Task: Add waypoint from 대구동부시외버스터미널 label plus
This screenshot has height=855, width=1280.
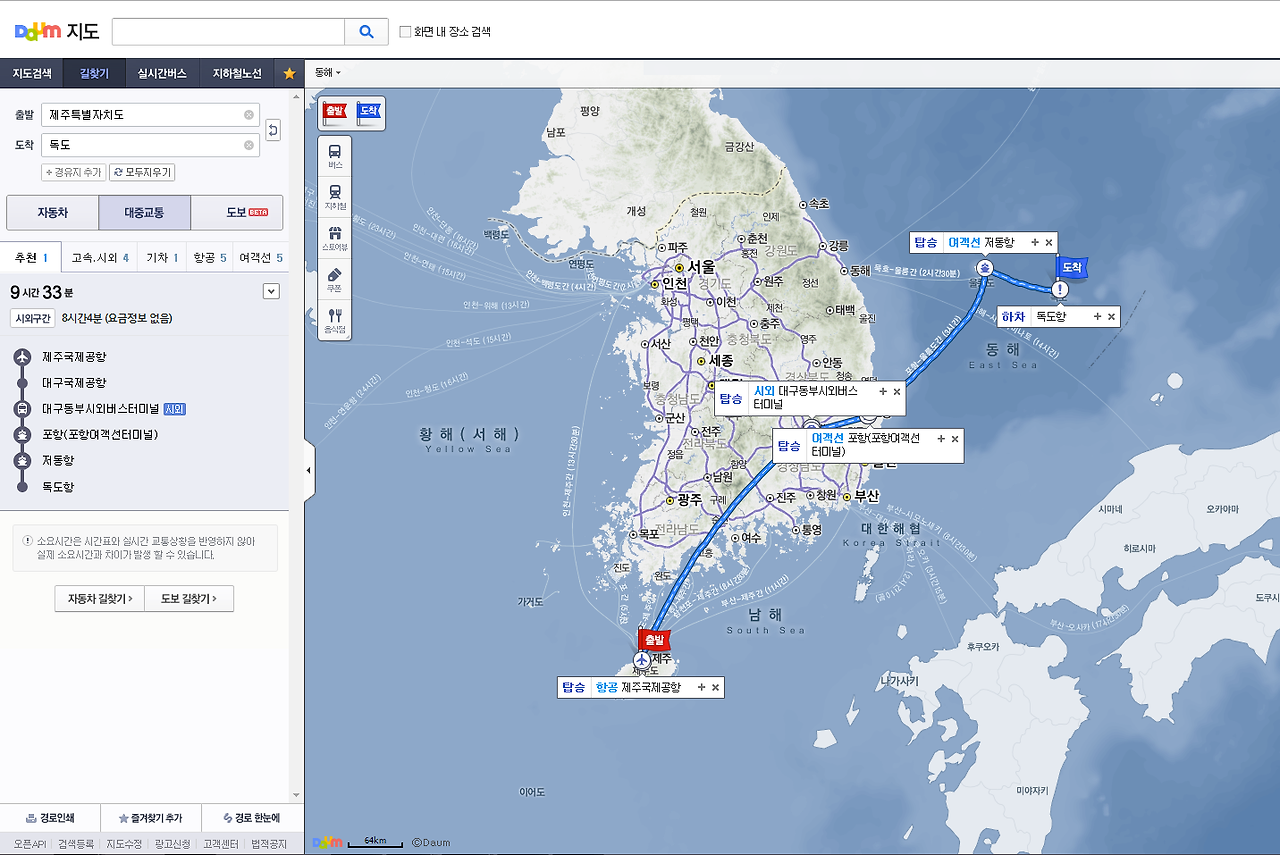Action: [x=883, y=391]
